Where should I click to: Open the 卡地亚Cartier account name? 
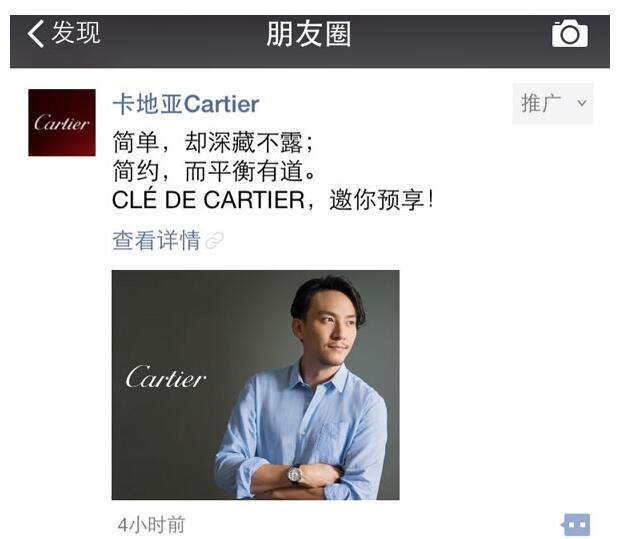(x=186, y=104)
